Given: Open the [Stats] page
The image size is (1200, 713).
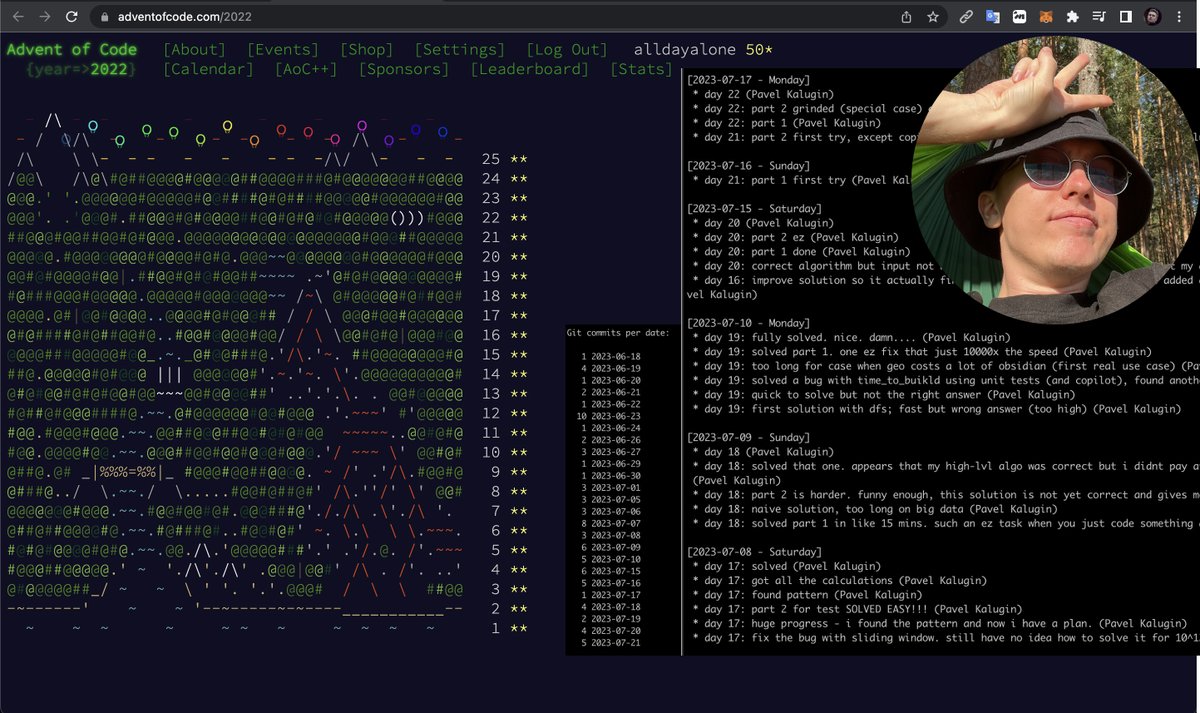Looking at the screenshot, I should pyautogui.click(x=641, y=69).
